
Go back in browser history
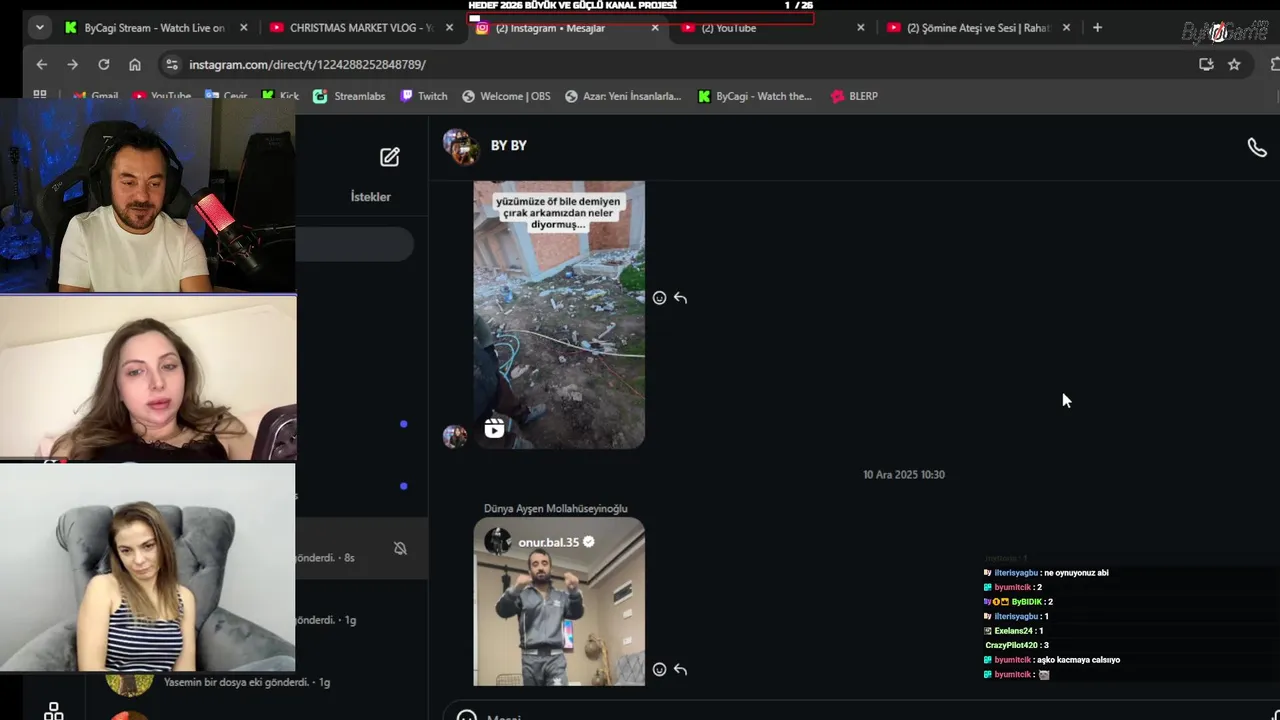click(x=41, y=64)
